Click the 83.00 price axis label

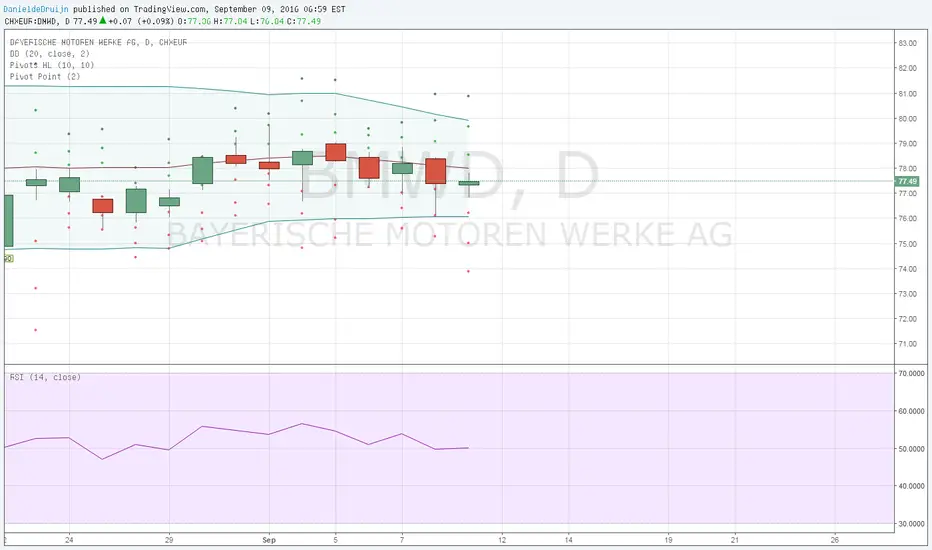coord(907,43)
